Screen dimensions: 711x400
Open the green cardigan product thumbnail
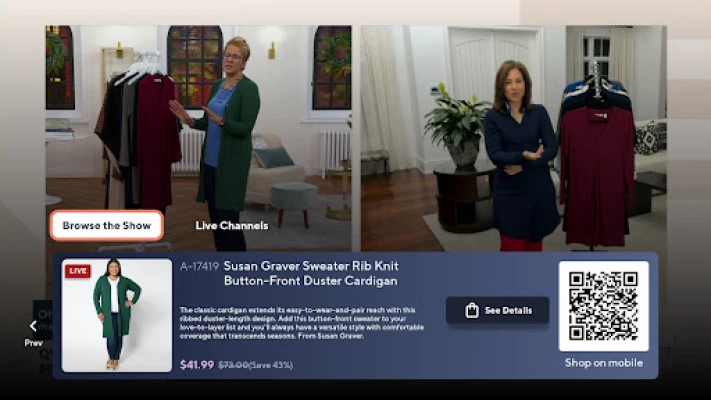(x=117, y=315)
